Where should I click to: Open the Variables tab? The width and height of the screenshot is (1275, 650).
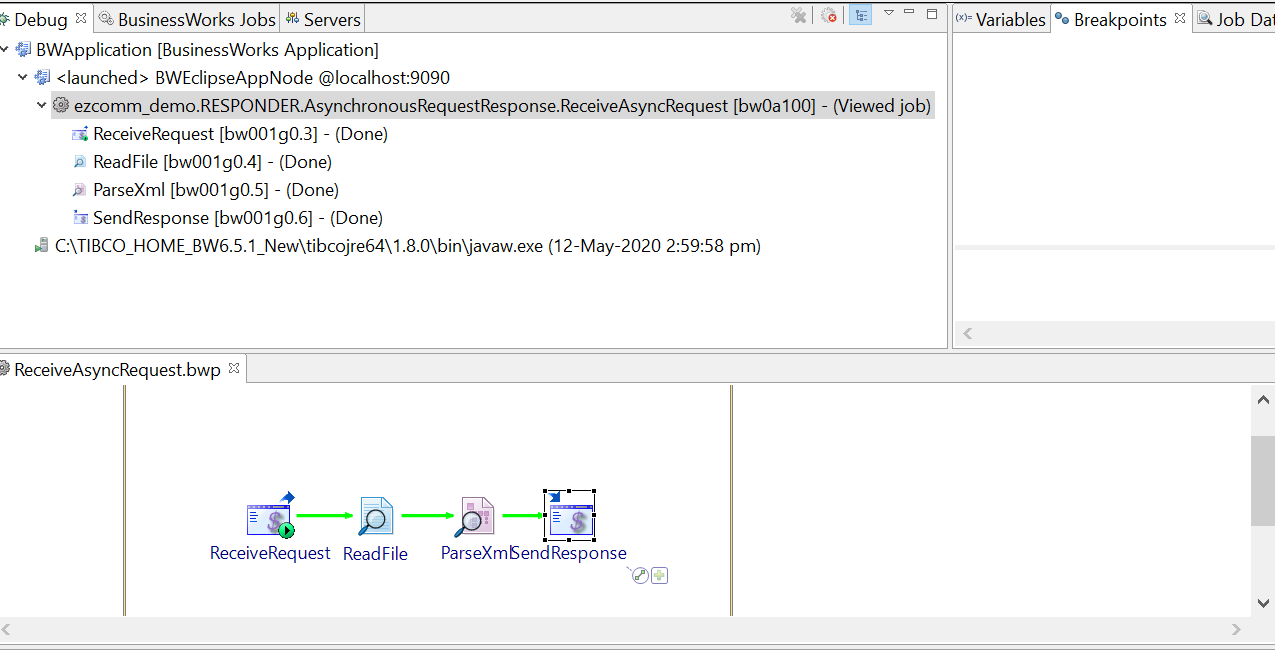1001,19
